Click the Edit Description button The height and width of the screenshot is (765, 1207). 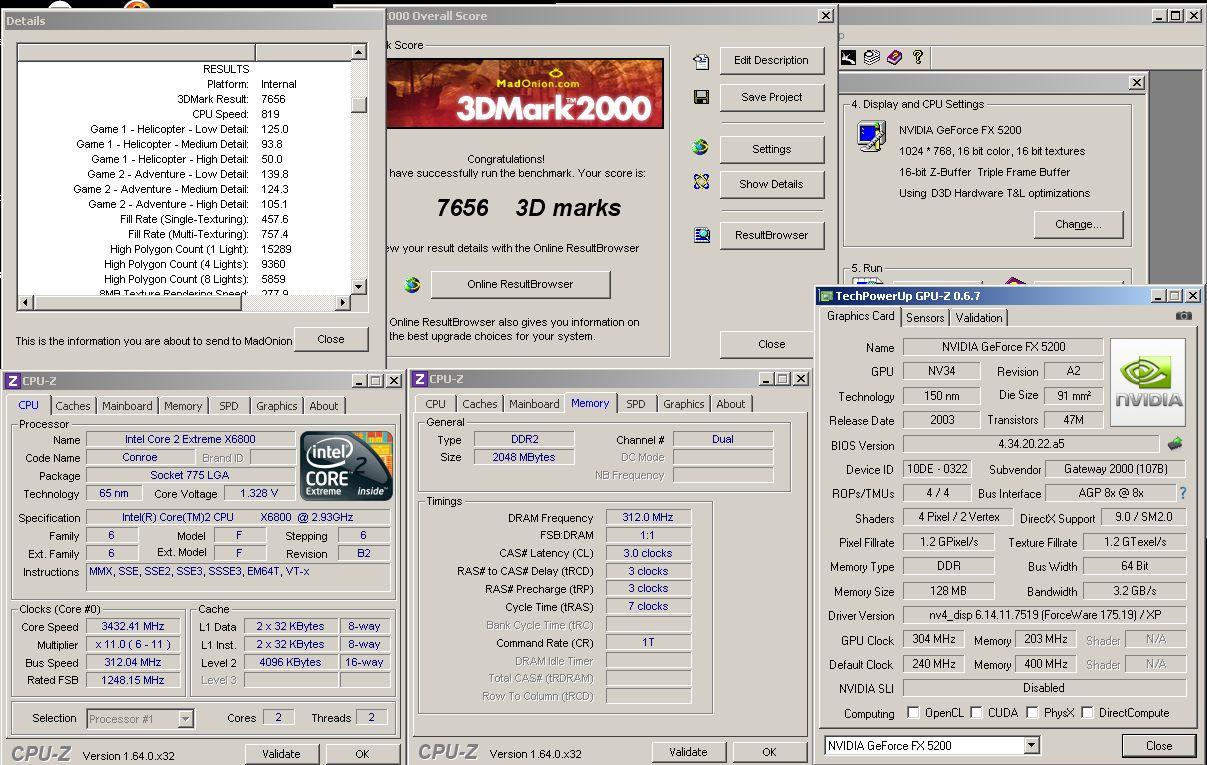point(772,60)
